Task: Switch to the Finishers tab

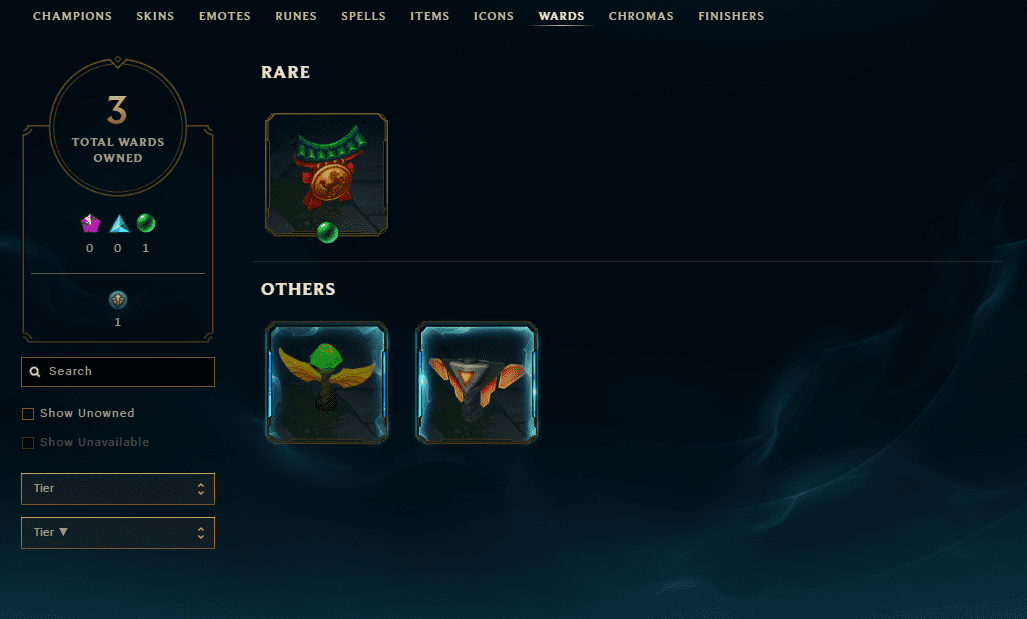Action: [x=731, y=16]
